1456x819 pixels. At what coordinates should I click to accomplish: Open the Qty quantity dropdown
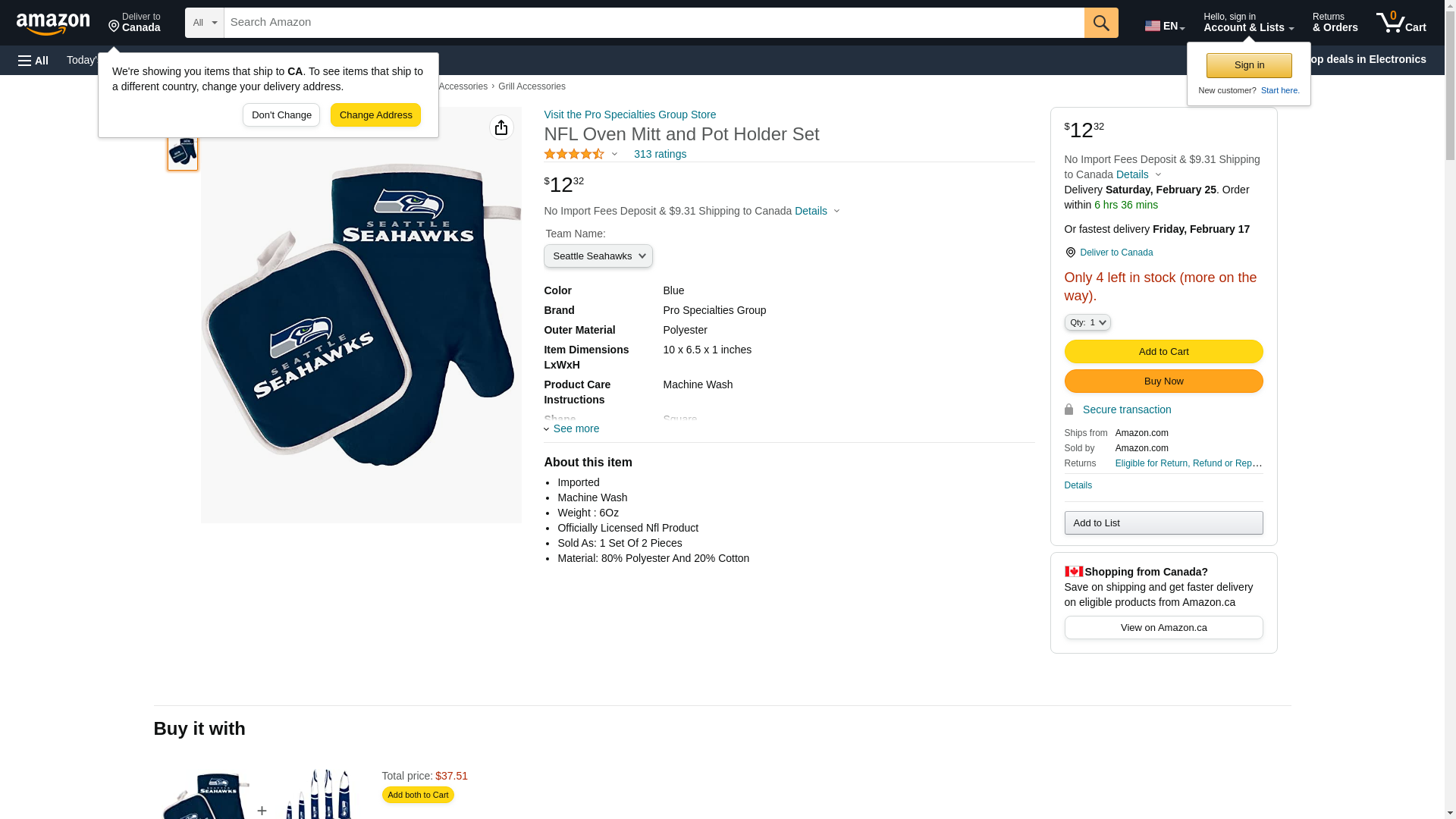pyautogui.click(x=1087, y=323)
